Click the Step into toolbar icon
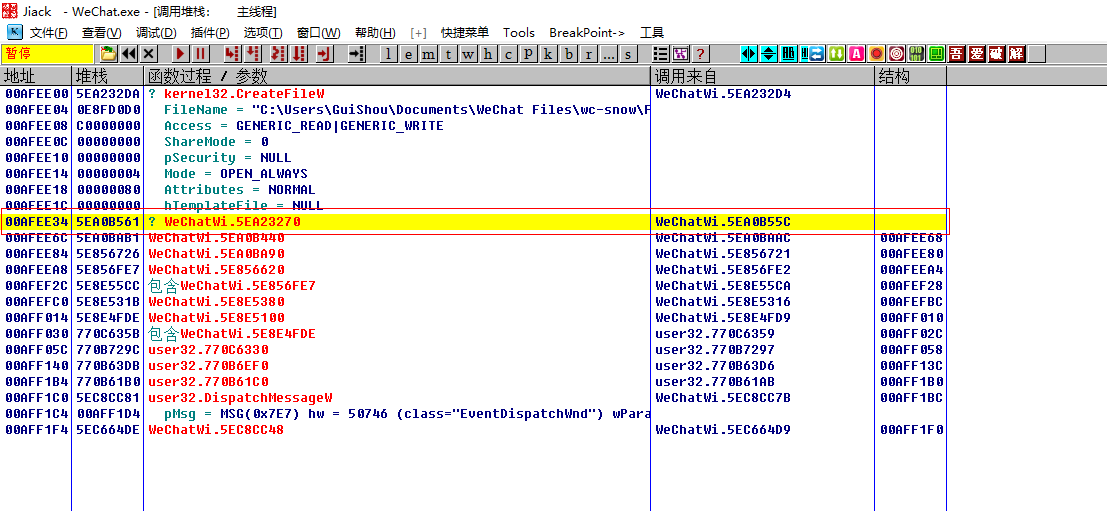This screenshot has height=511, width=1107. pos(232,54)
